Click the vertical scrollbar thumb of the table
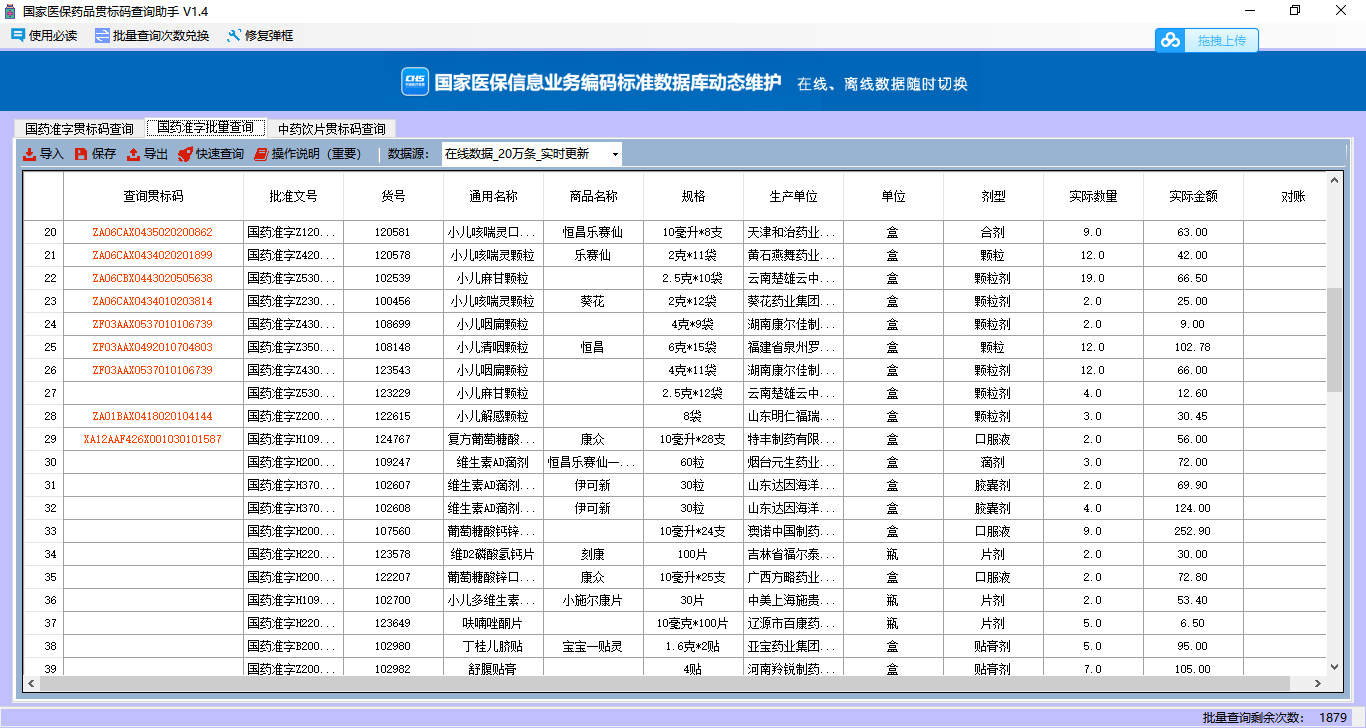Screen dimensions: 1366x728 (x=1334, y=340)
